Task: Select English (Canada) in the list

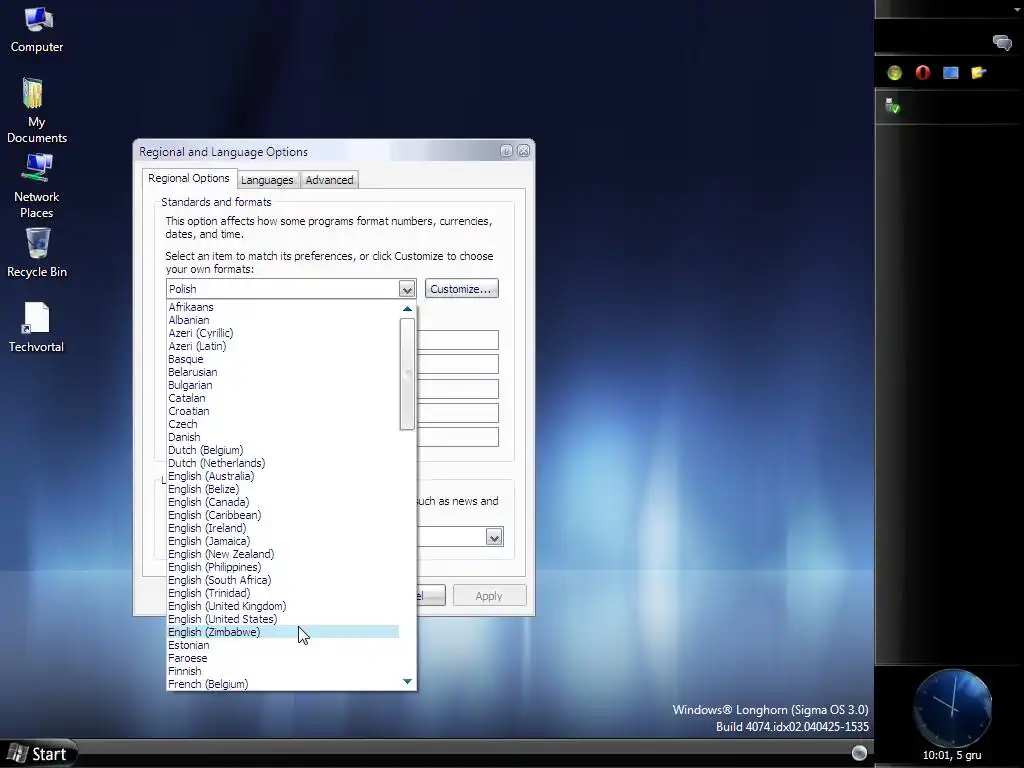Action: (283, 502)
